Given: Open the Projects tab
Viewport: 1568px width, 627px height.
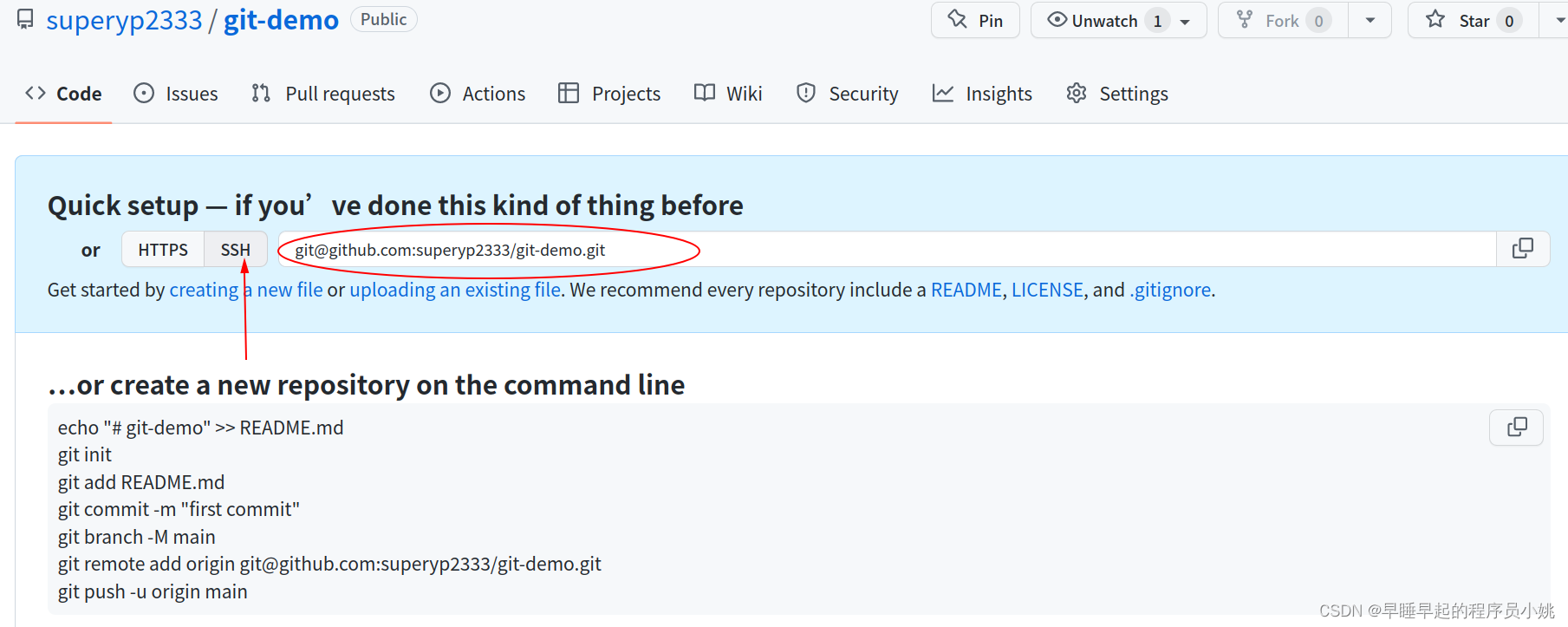Looking at the screenshot, I should (609, 94).
